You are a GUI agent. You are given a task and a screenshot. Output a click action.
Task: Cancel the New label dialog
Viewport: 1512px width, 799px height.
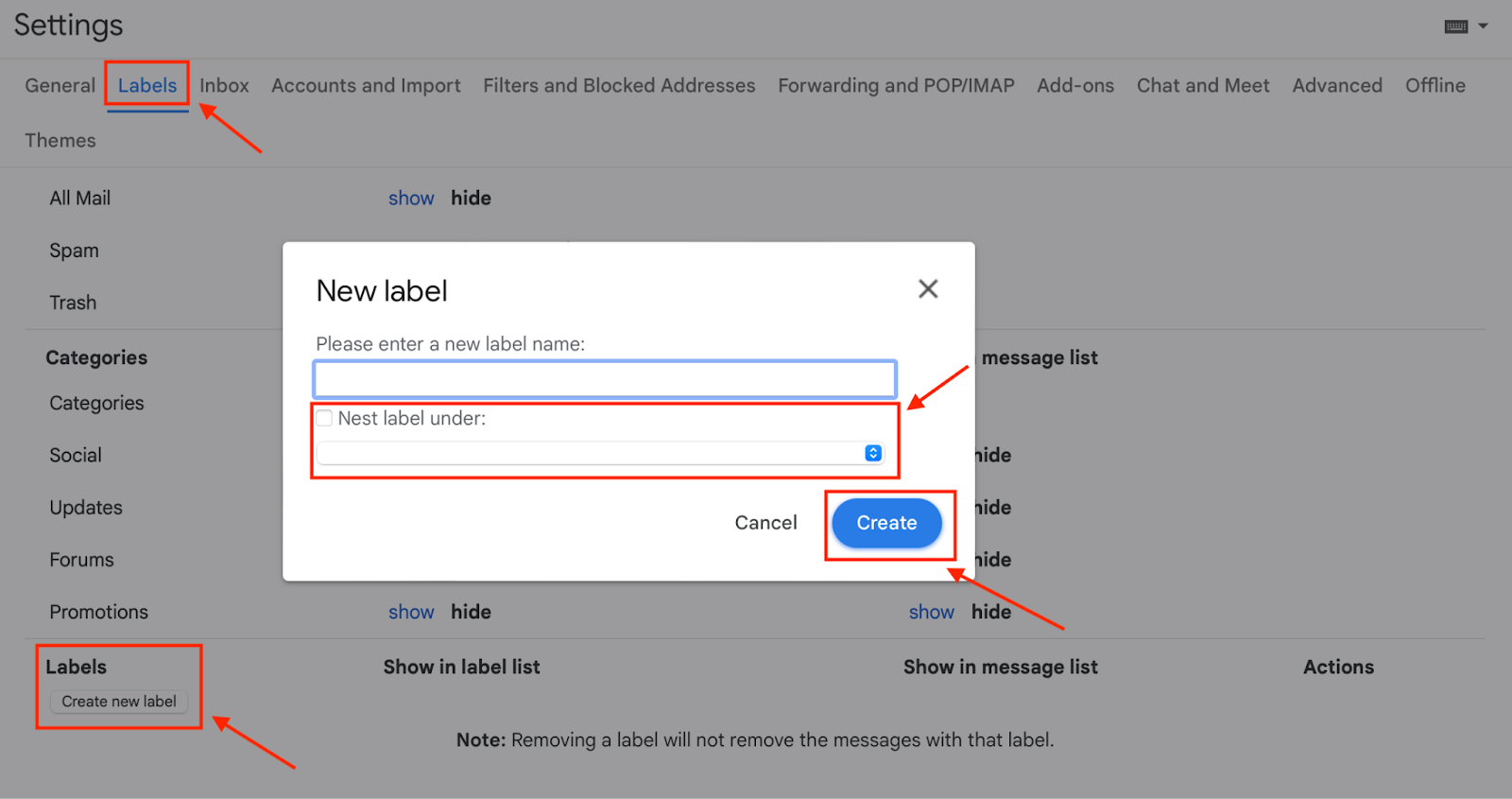pyautogui.click(x=765, y=522)
